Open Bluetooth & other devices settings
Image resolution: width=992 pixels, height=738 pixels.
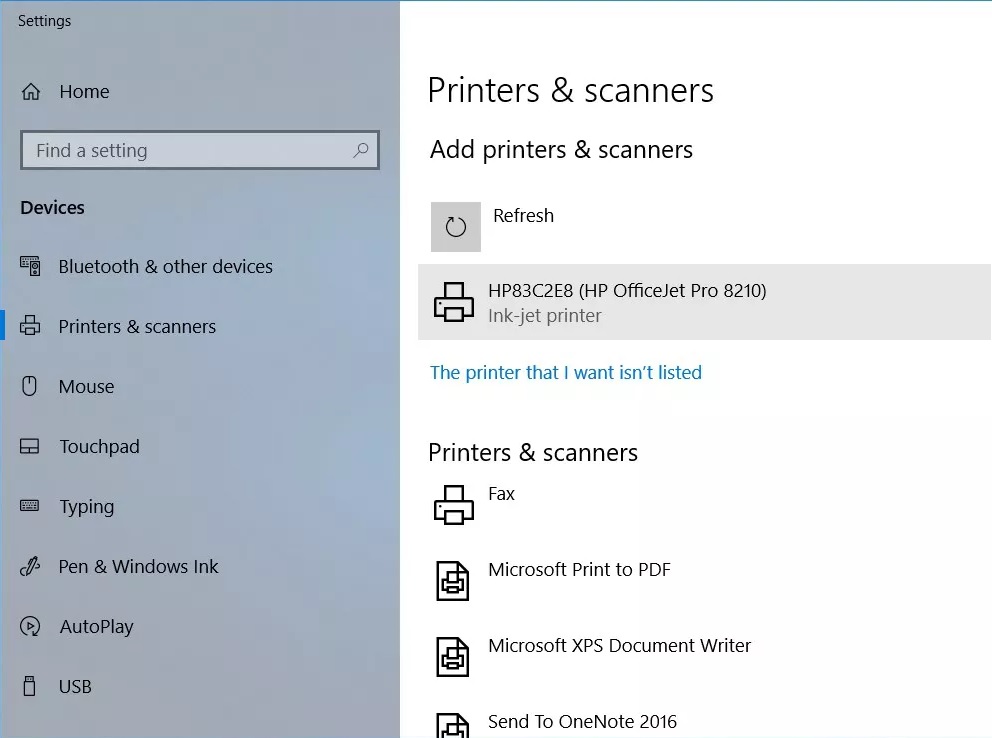tap(165, 267)
